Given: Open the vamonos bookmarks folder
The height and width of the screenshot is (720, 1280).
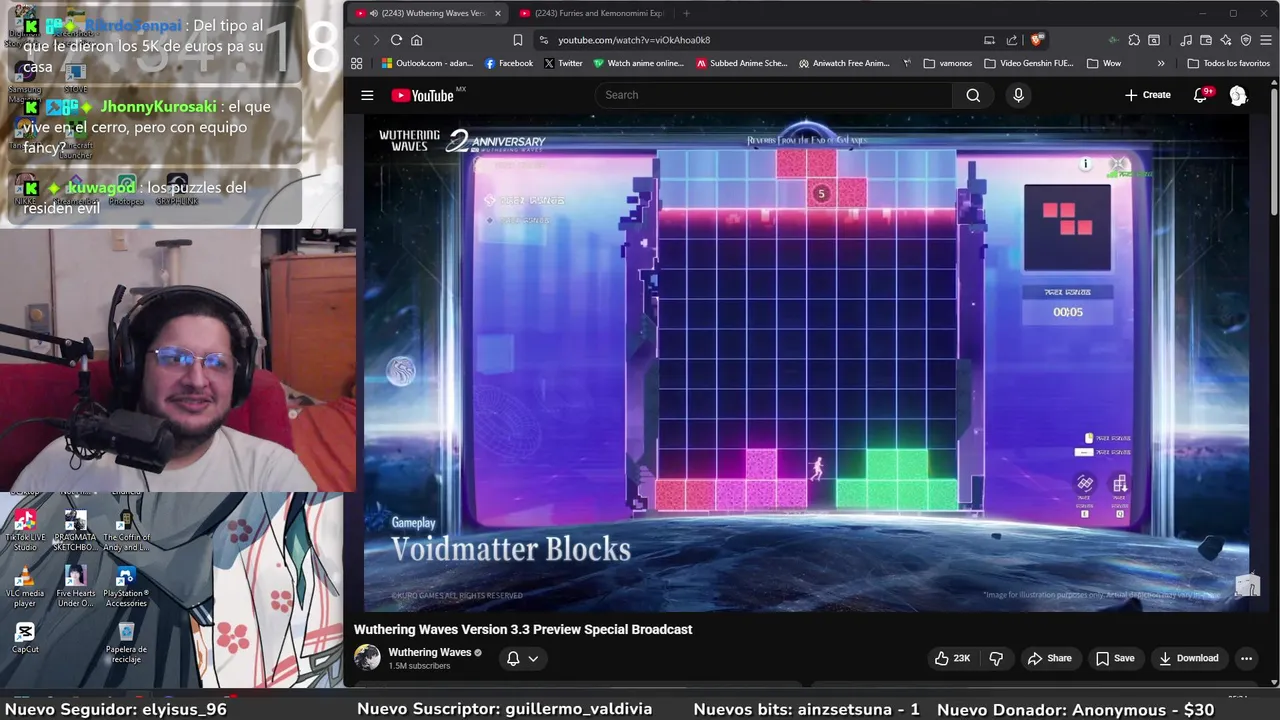Looking at the screenshot, I should coord(947,63).
